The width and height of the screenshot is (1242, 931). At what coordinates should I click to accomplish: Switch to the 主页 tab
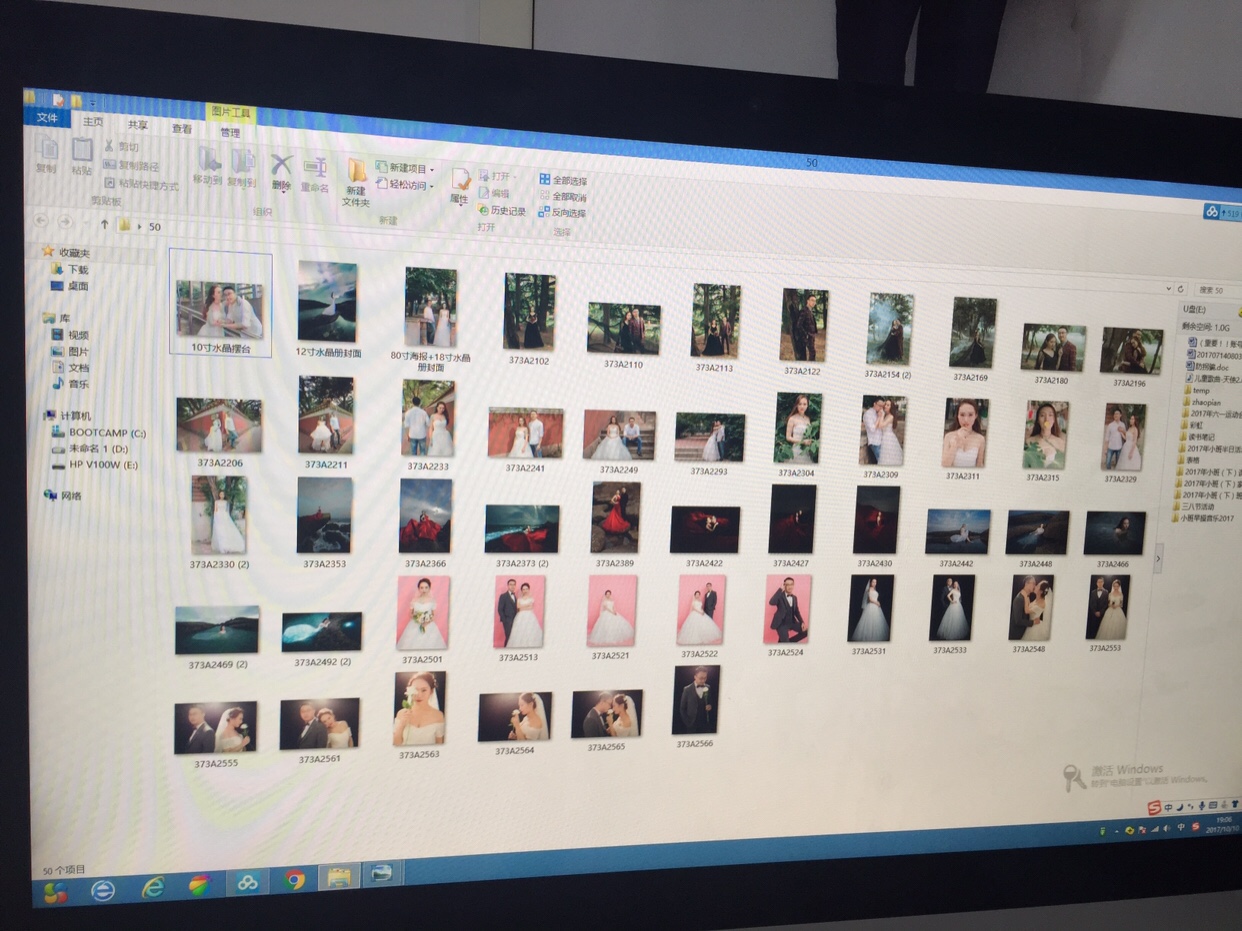(93, 121)
